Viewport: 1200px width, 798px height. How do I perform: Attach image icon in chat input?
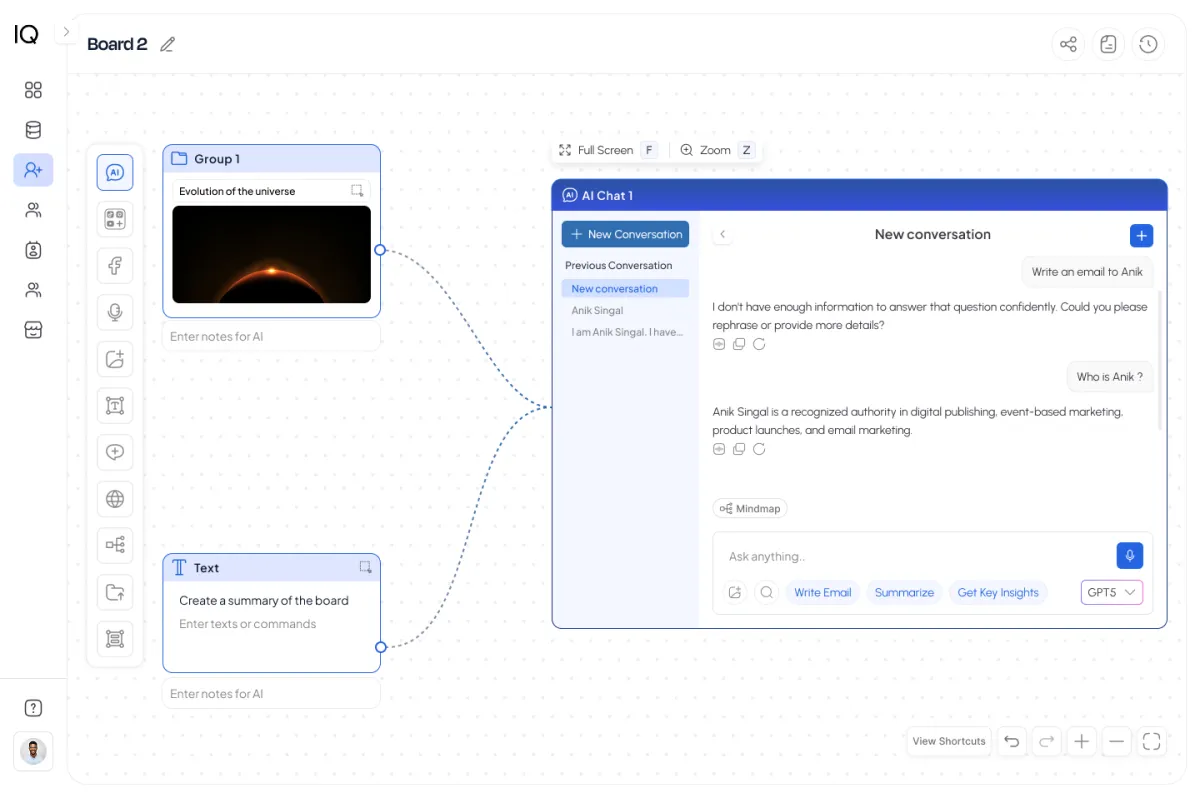point(735,592)
